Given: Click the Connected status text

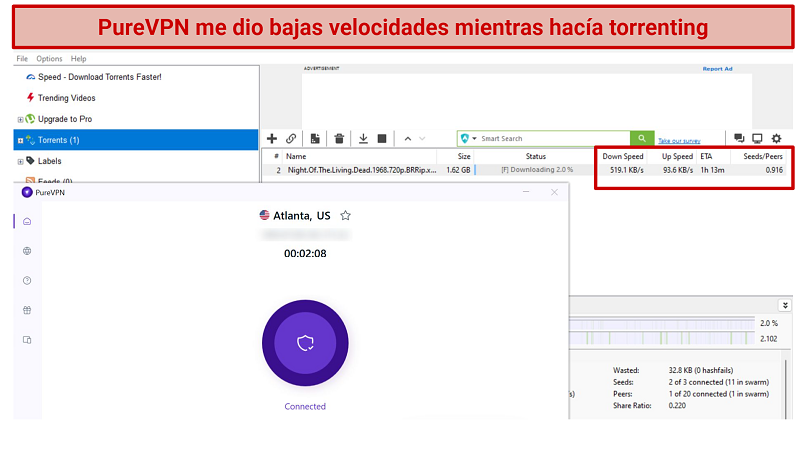Looking at the screenshot, I should point(305,406).
